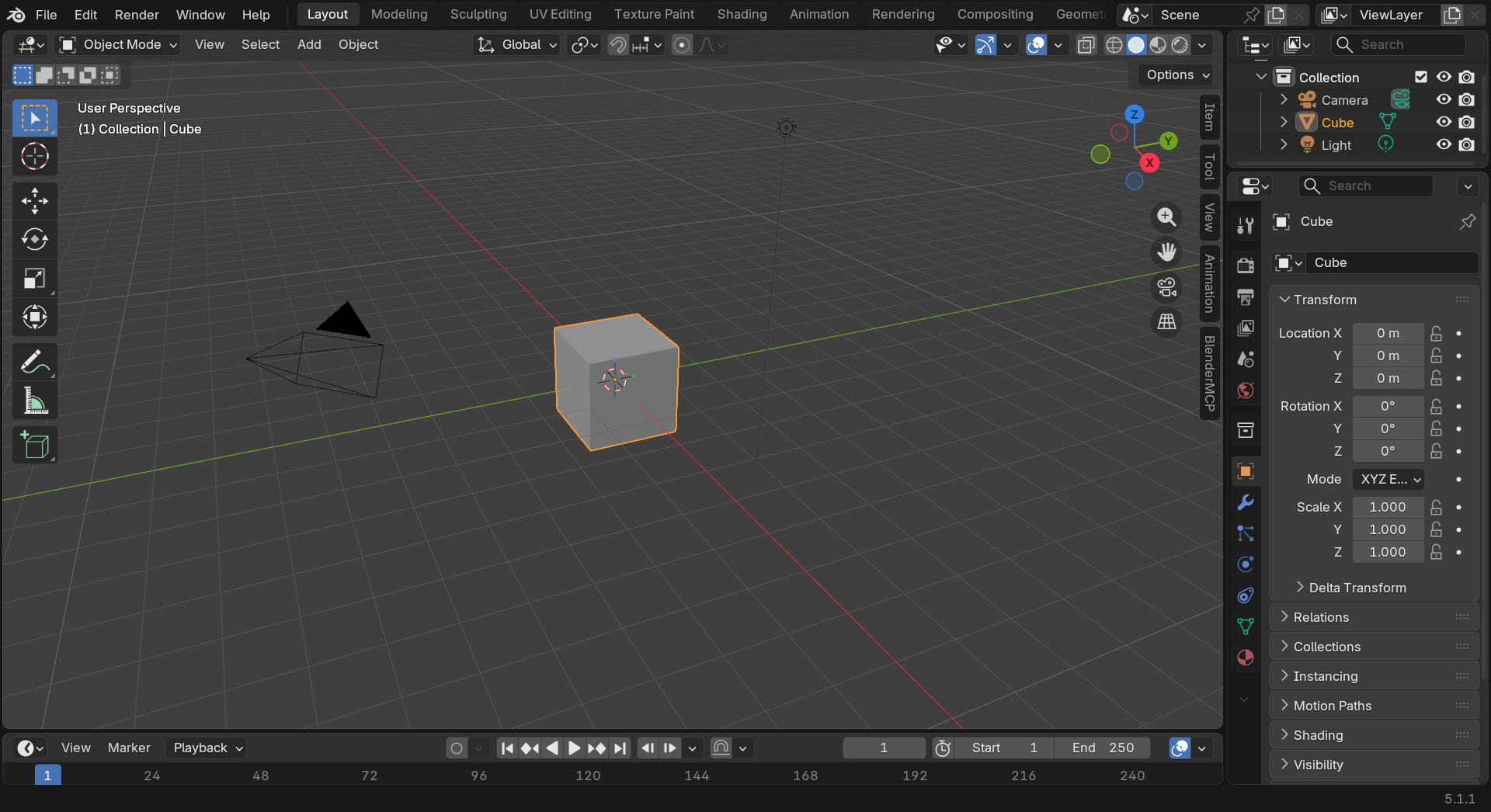Lock the Location X value
The width and height of the screenshot is (1491, 812).
pyautogui.click(x=1437, y=333)
